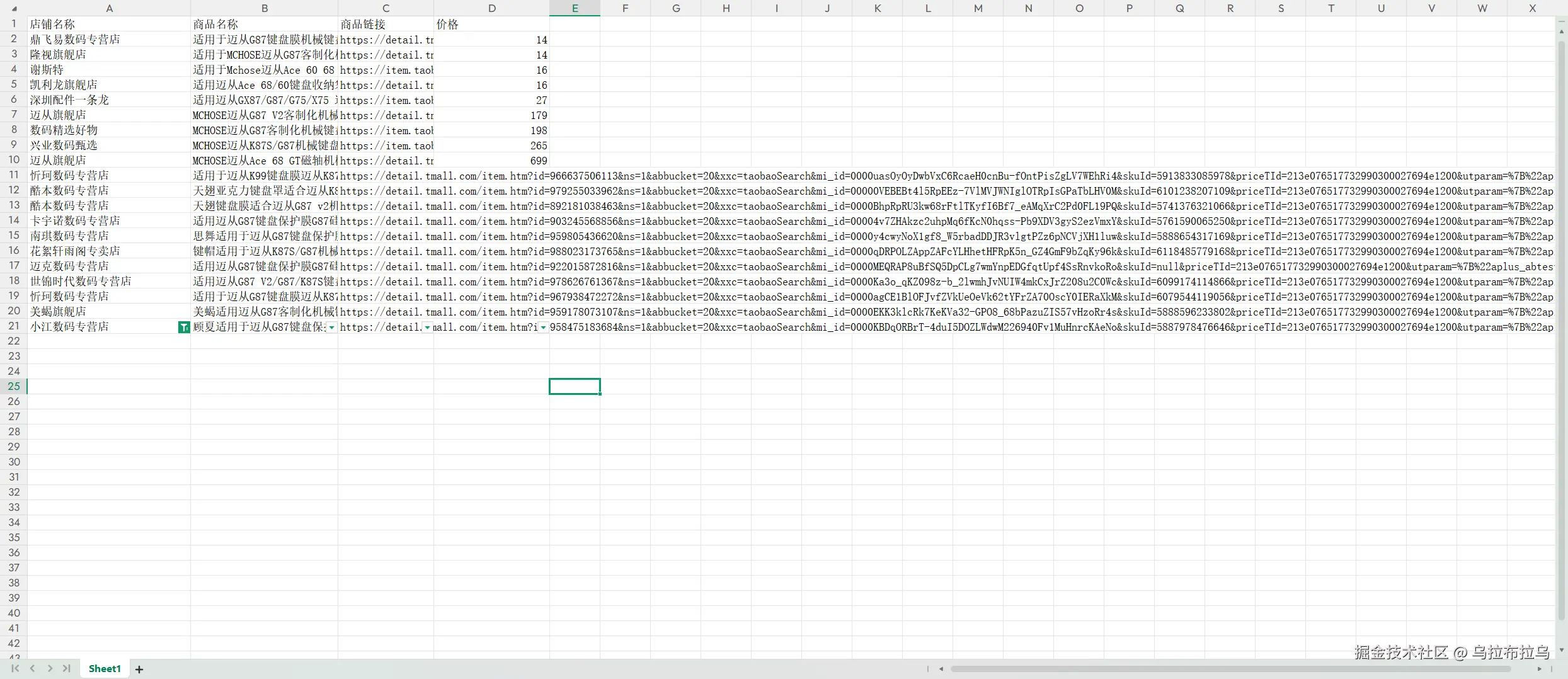Go to the next sheet tab

pyautogui.click(x=50, y=668)
